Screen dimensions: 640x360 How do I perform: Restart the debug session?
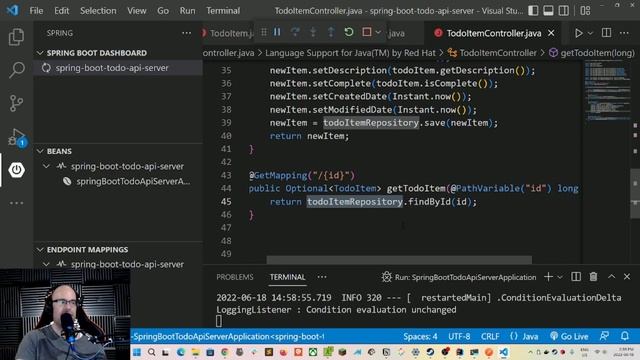[349, 32]
